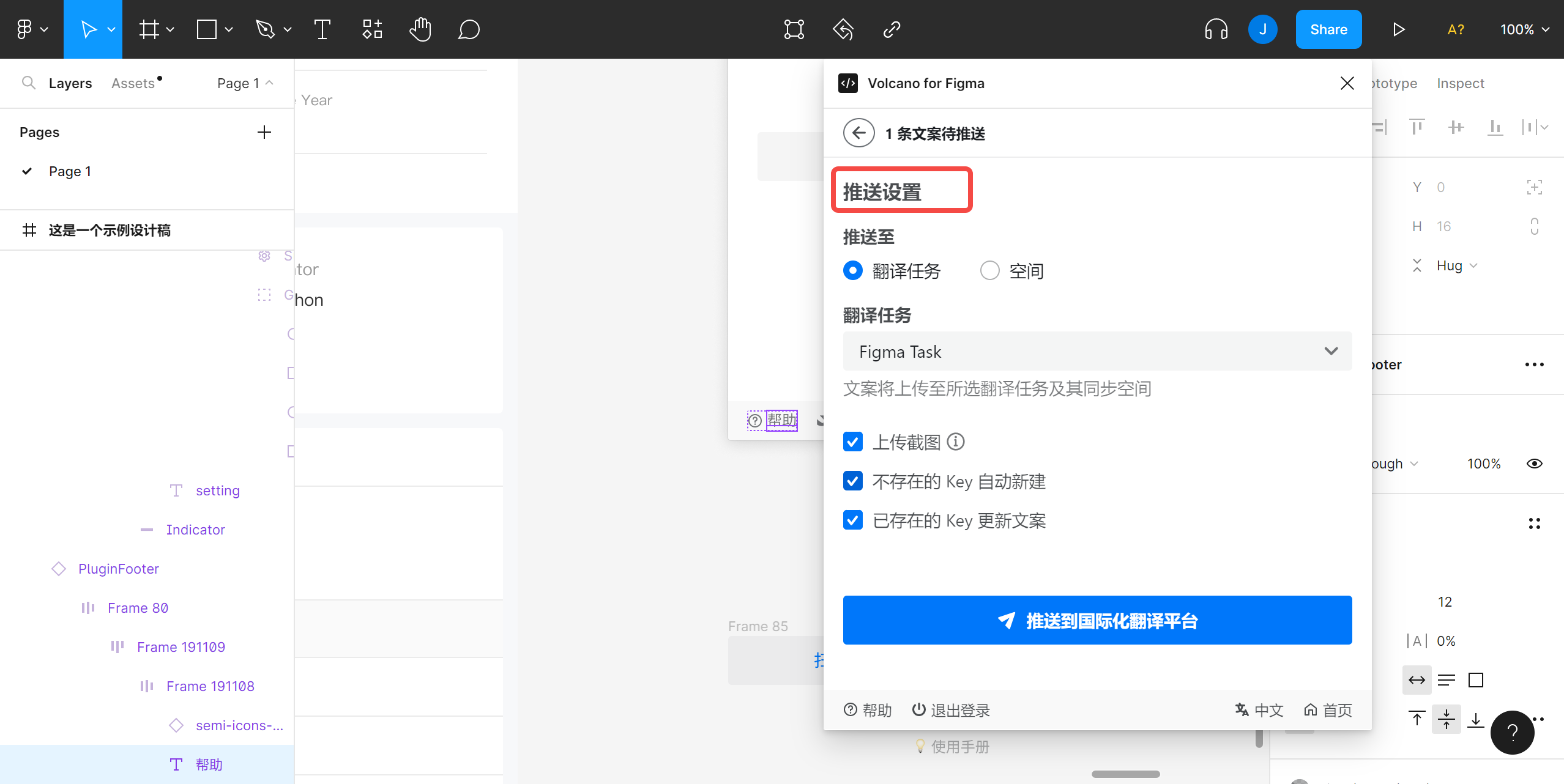
Task: Click the back arrow in Volcano plugin
Action: click(x=858, y=133)
